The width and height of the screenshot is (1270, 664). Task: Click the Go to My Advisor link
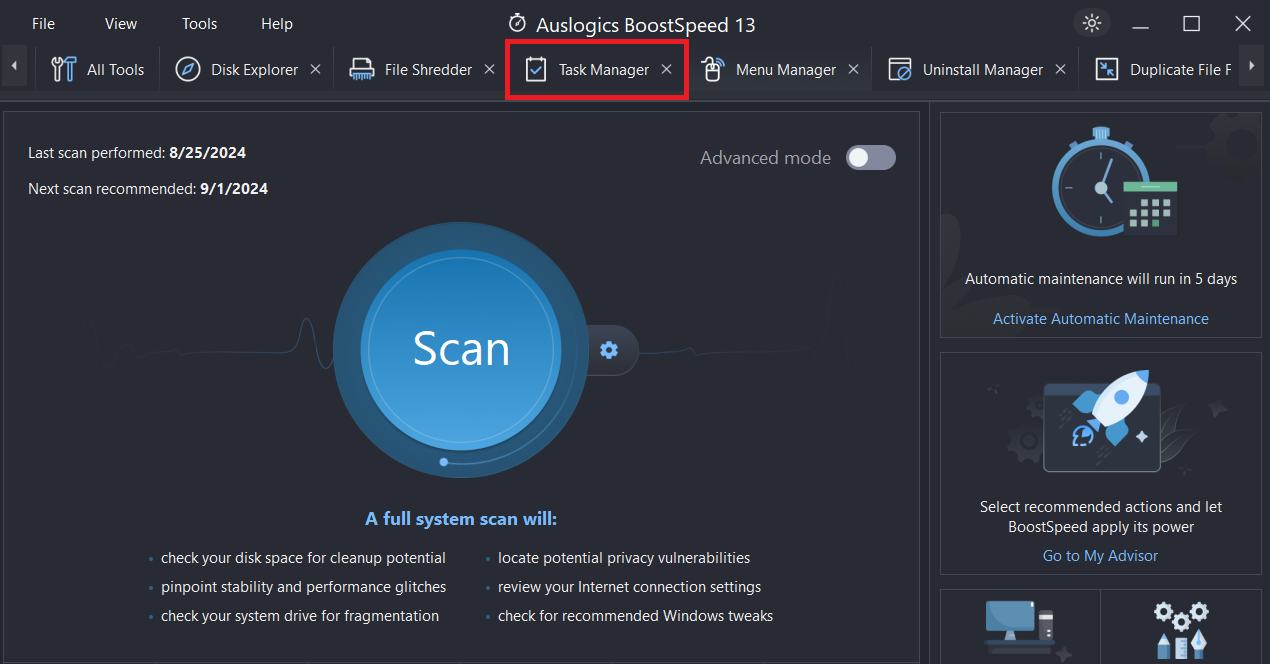pos(1100,556)
